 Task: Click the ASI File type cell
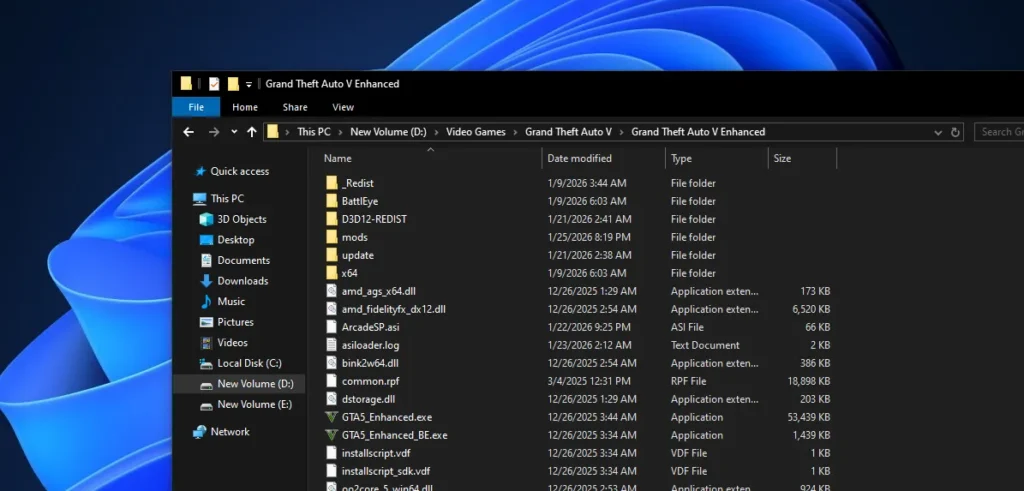click(687, 327)
